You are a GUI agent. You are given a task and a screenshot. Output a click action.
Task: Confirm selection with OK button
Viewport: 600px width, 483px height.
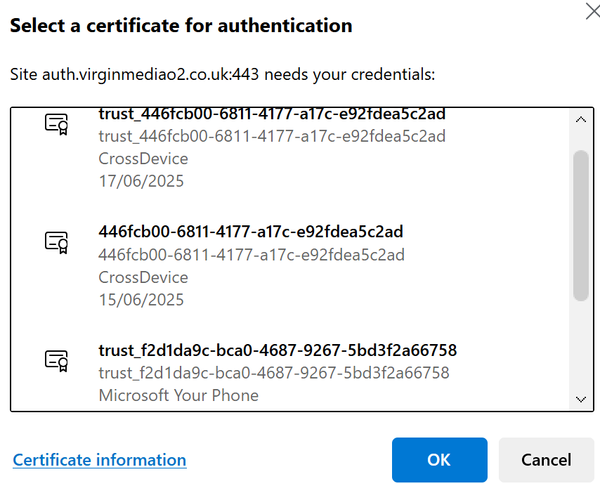[439, 460]
